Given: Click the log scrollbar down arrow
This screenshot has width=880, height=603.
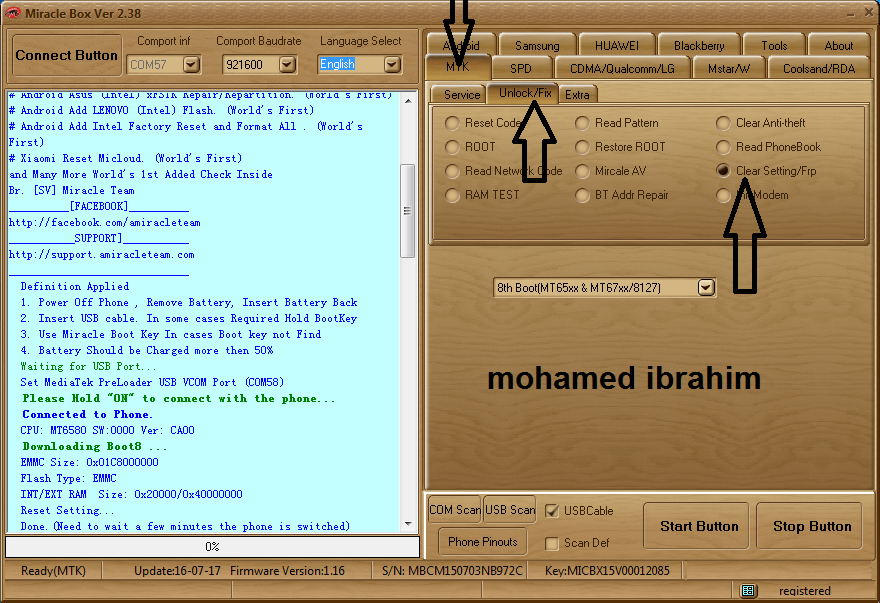Looking at the screenshot, I should (x=408, y=524).
